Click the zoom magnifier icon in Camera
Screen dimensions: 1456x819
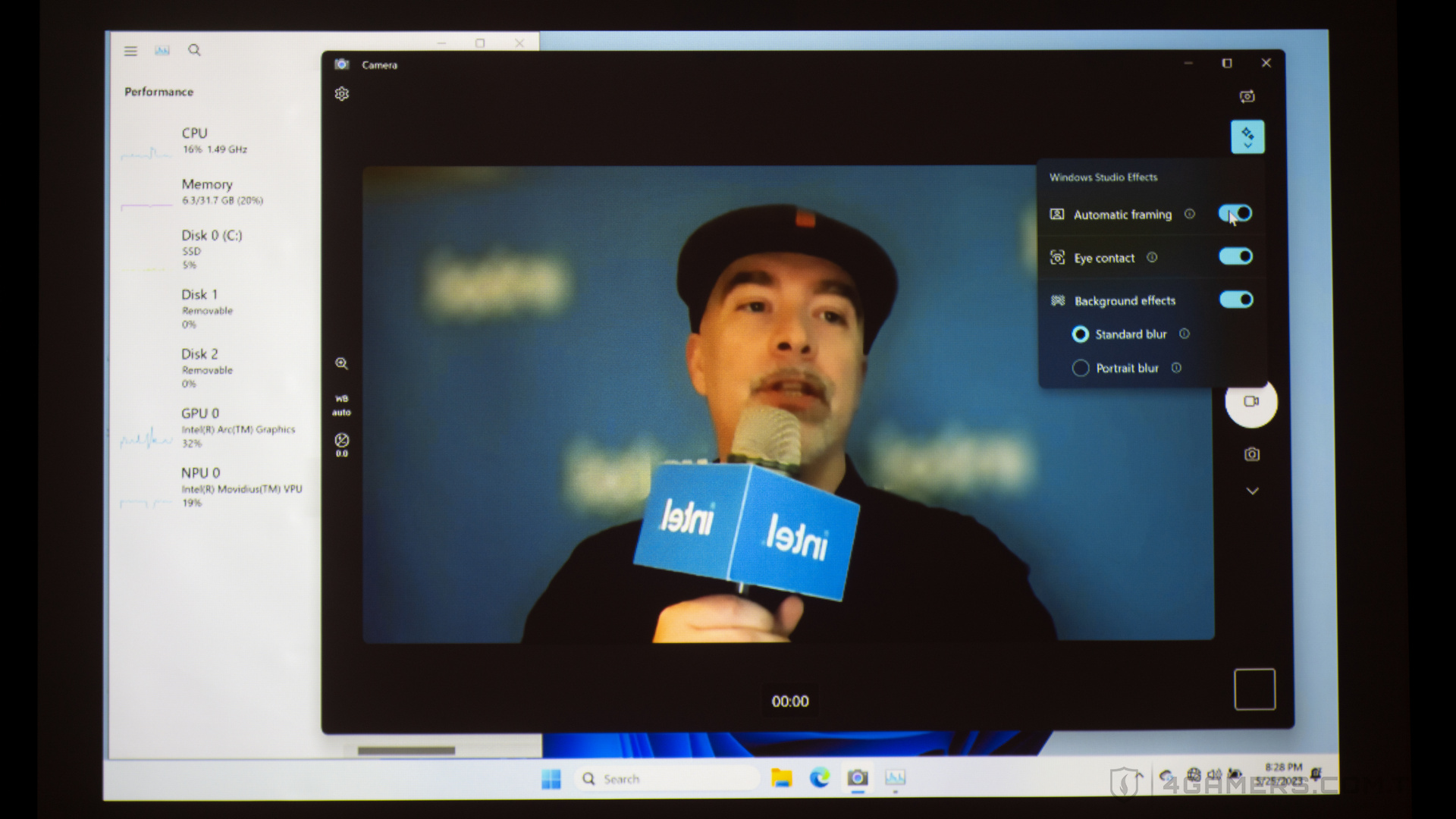coord(342,364)
